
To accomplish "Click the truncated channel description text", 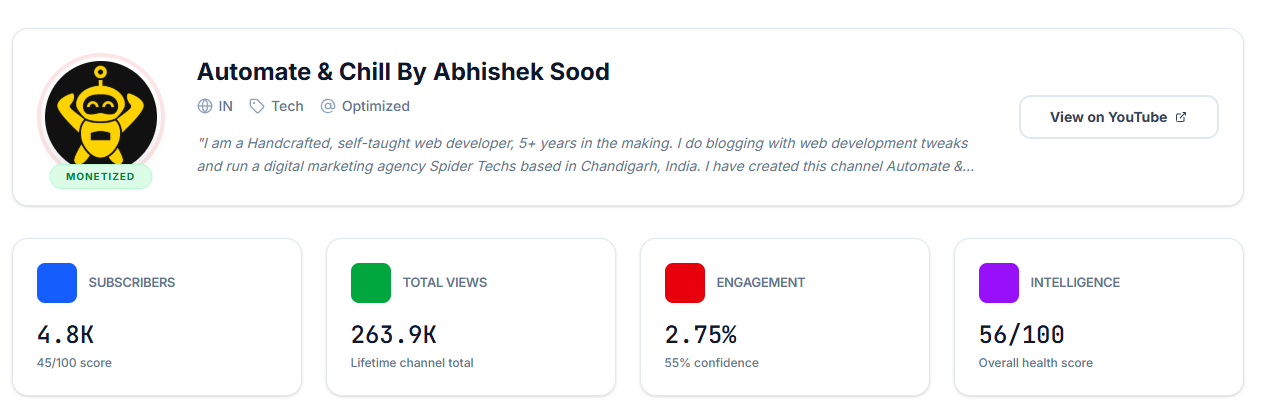I will (x=586, y=155).
